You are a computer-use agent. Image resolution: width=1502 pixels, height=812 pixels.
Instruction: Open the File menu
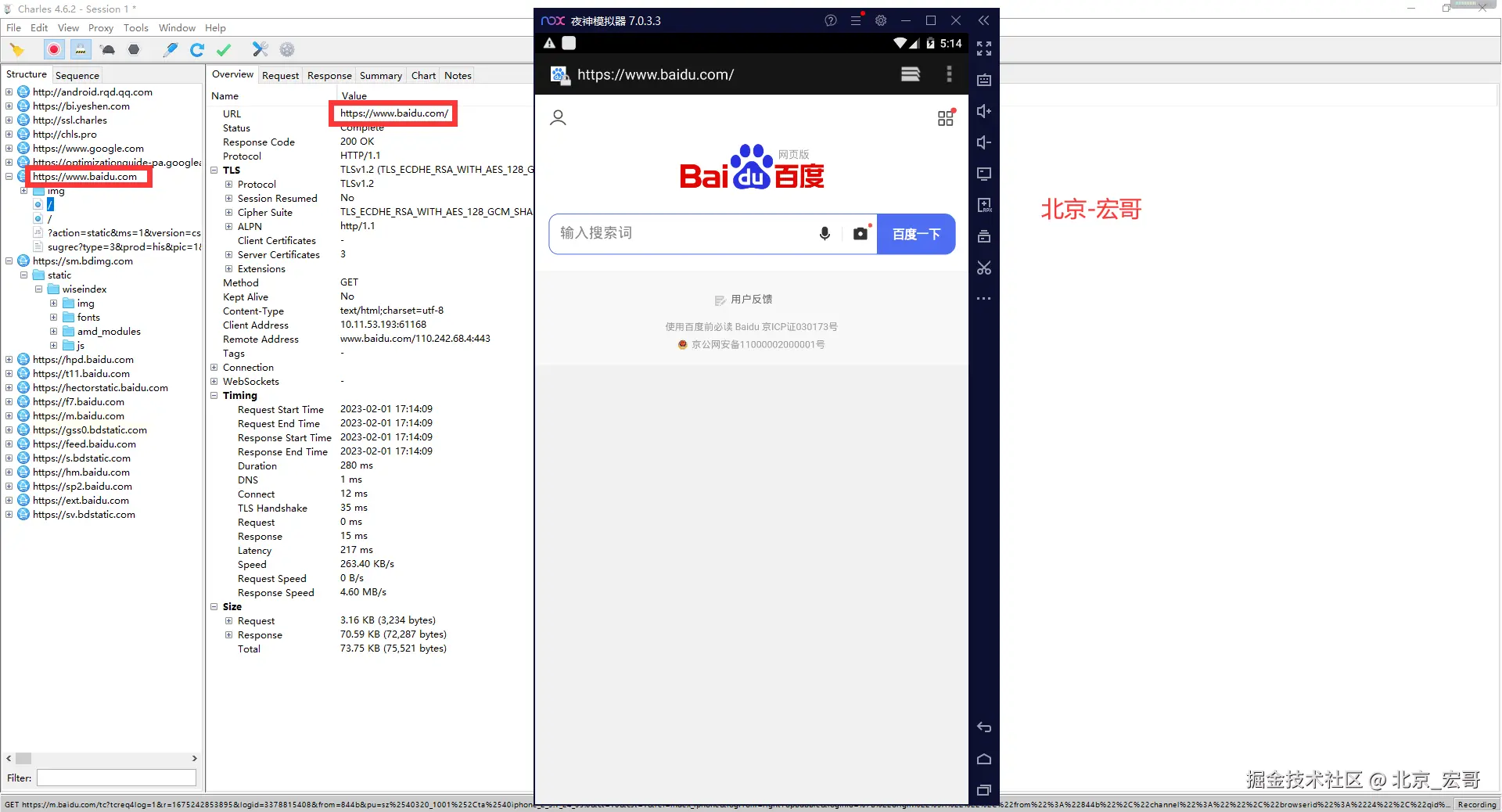click(13, 27)
